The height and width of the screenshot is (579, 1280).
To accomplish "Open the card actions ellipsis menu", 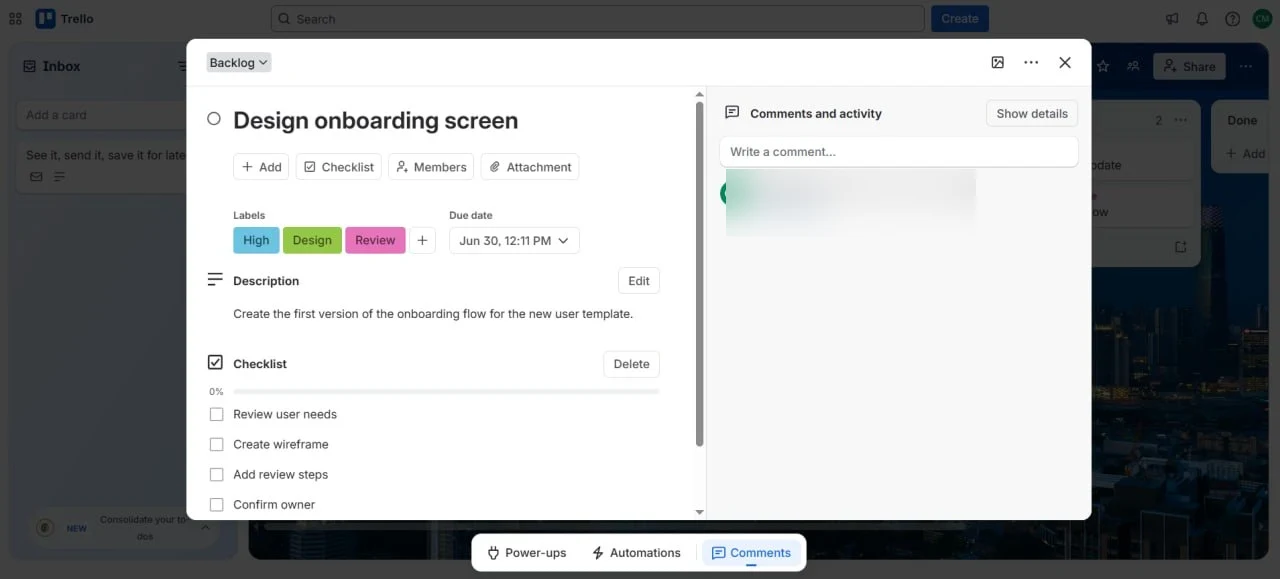I will 1031,62.
